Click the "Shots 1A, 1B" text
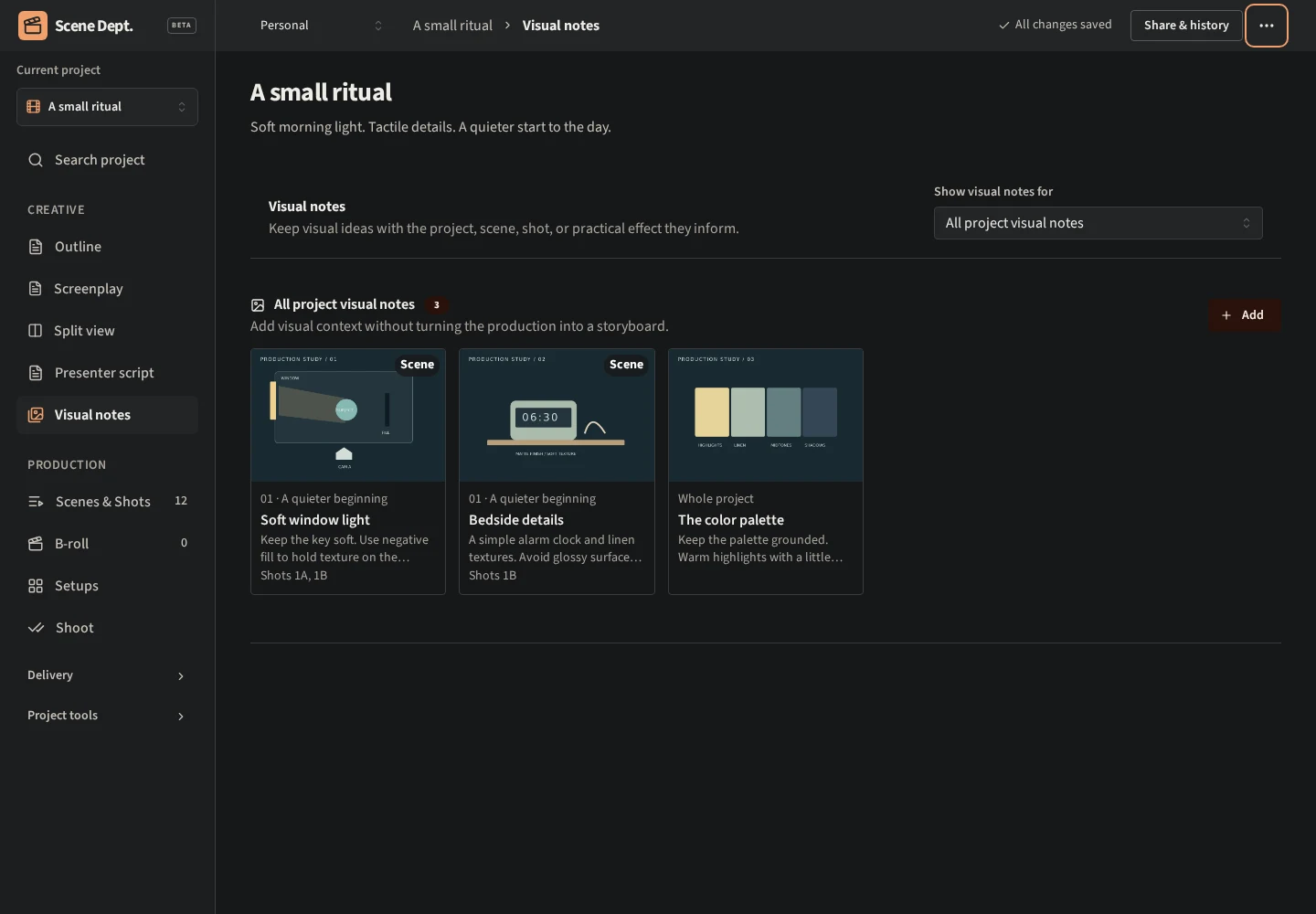This screenshot has height=914, width=1316. (293, 576)
